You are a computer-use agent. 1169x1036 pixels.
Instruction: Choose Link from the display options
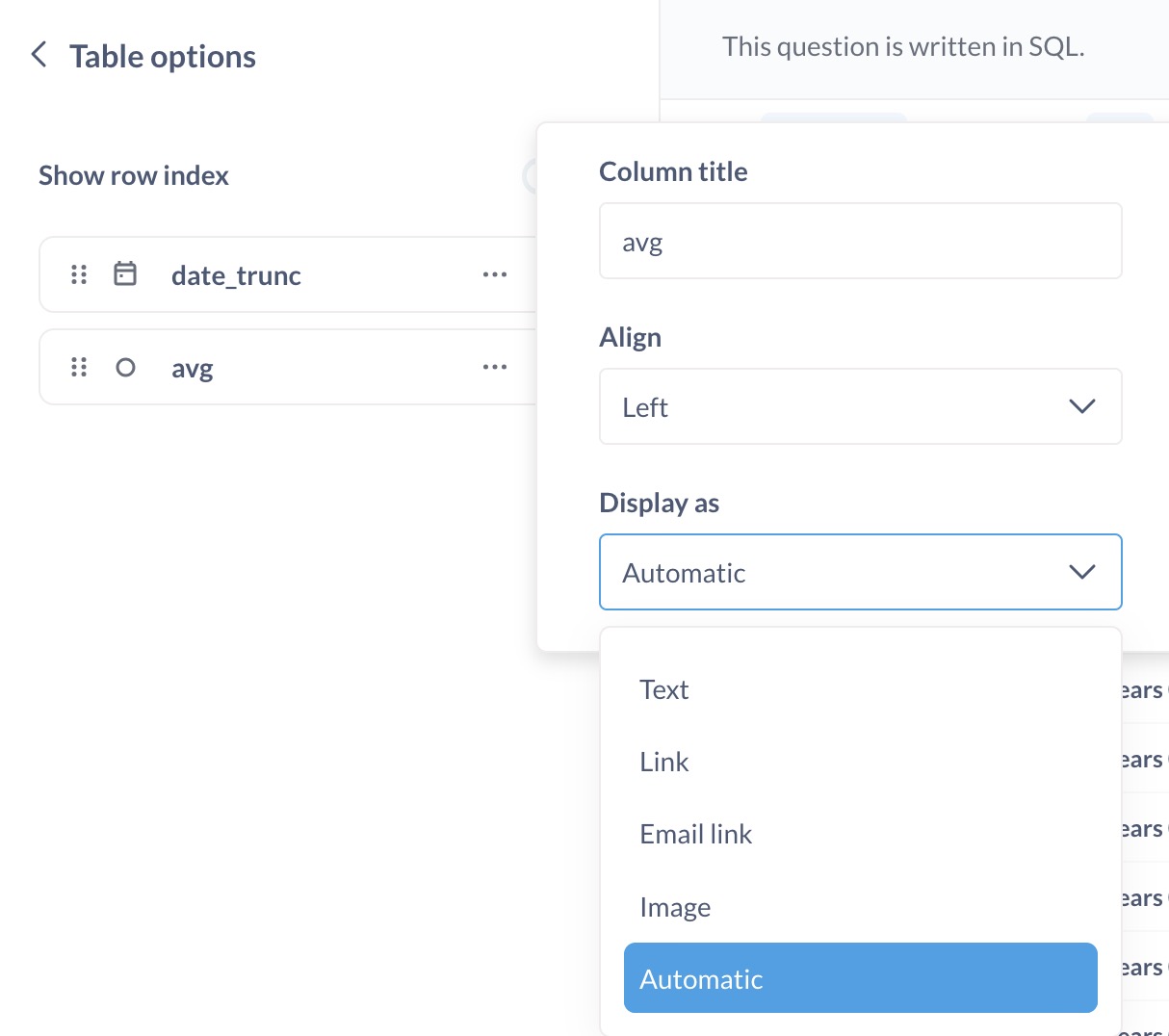(x=664, y=762)
